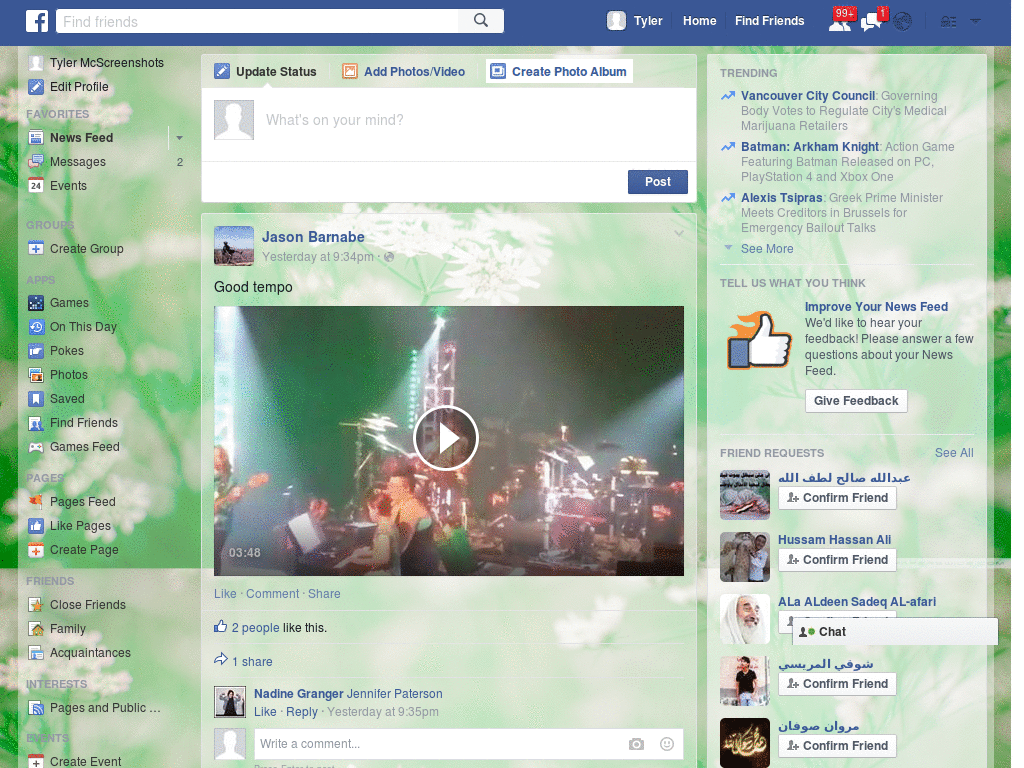
Task: Click the On This Day icon
Action: tap(36, 327)
